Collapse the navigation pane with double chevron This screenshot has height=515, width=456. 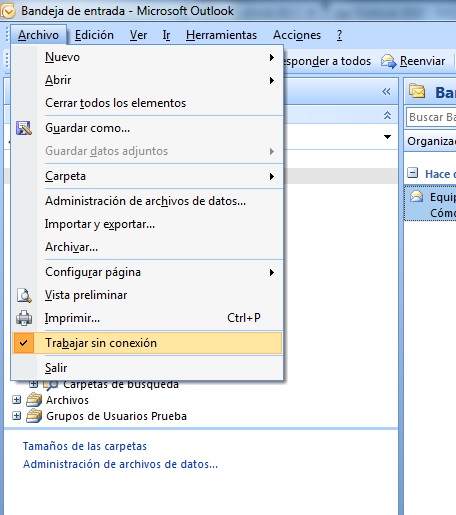coord(386,91)
